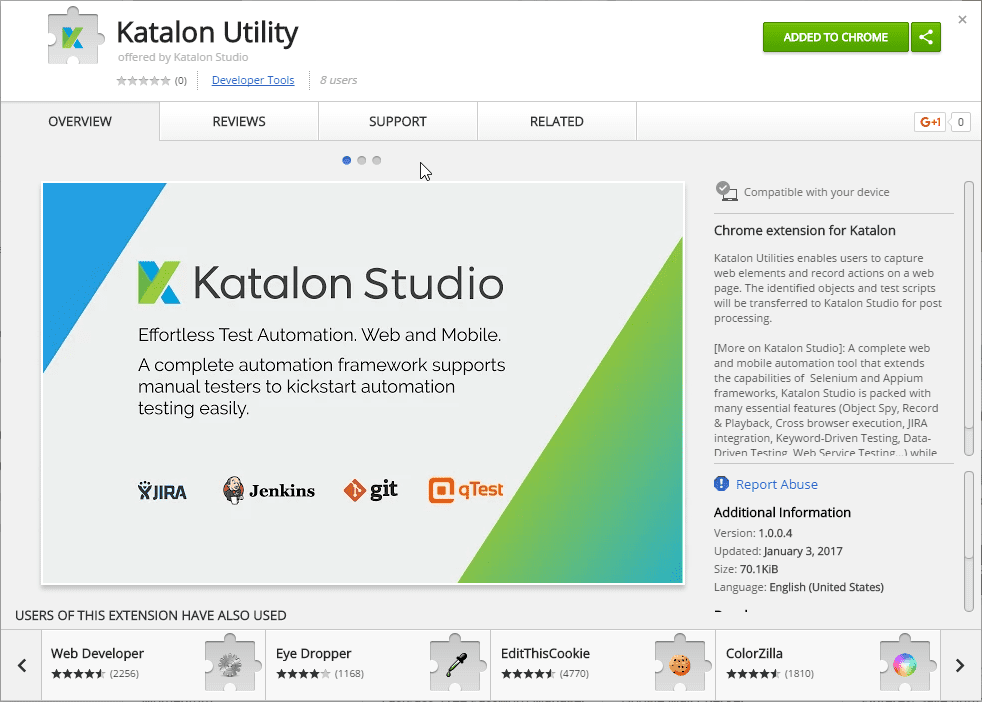982x702 pixels.
Task: Click the 'Users of this extension have also used' heading
Action: click(150, 616)
